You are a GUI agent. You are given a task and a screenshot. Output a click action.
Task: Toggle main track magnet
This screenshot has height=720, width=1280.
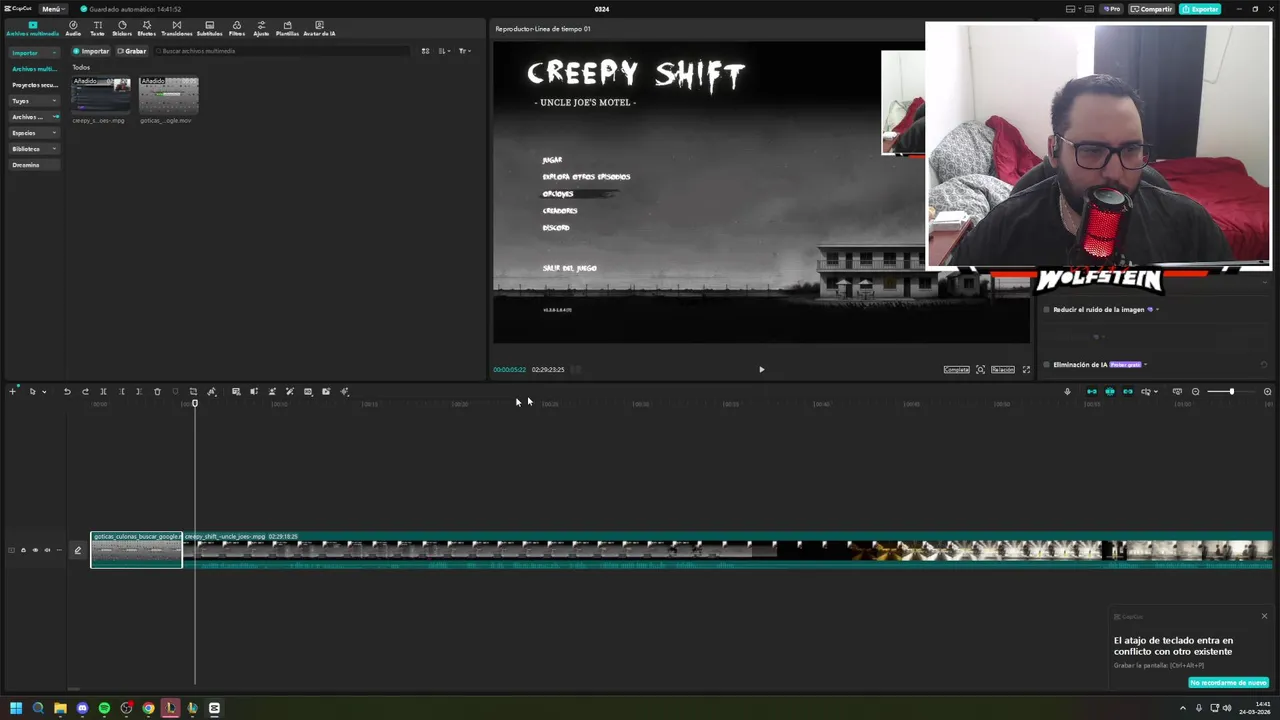point(1092,392)
